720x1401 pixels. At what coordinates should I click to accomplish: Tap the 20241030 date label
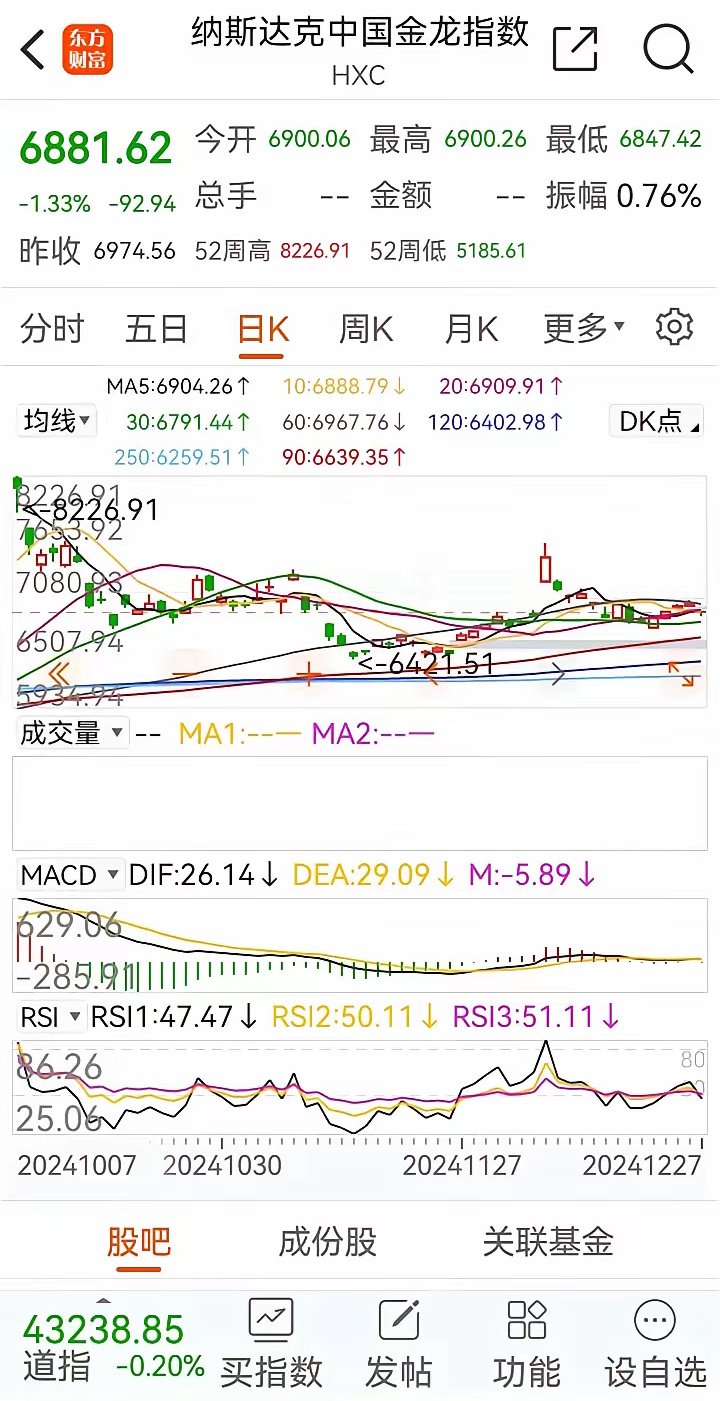(x=222, y=1165)
